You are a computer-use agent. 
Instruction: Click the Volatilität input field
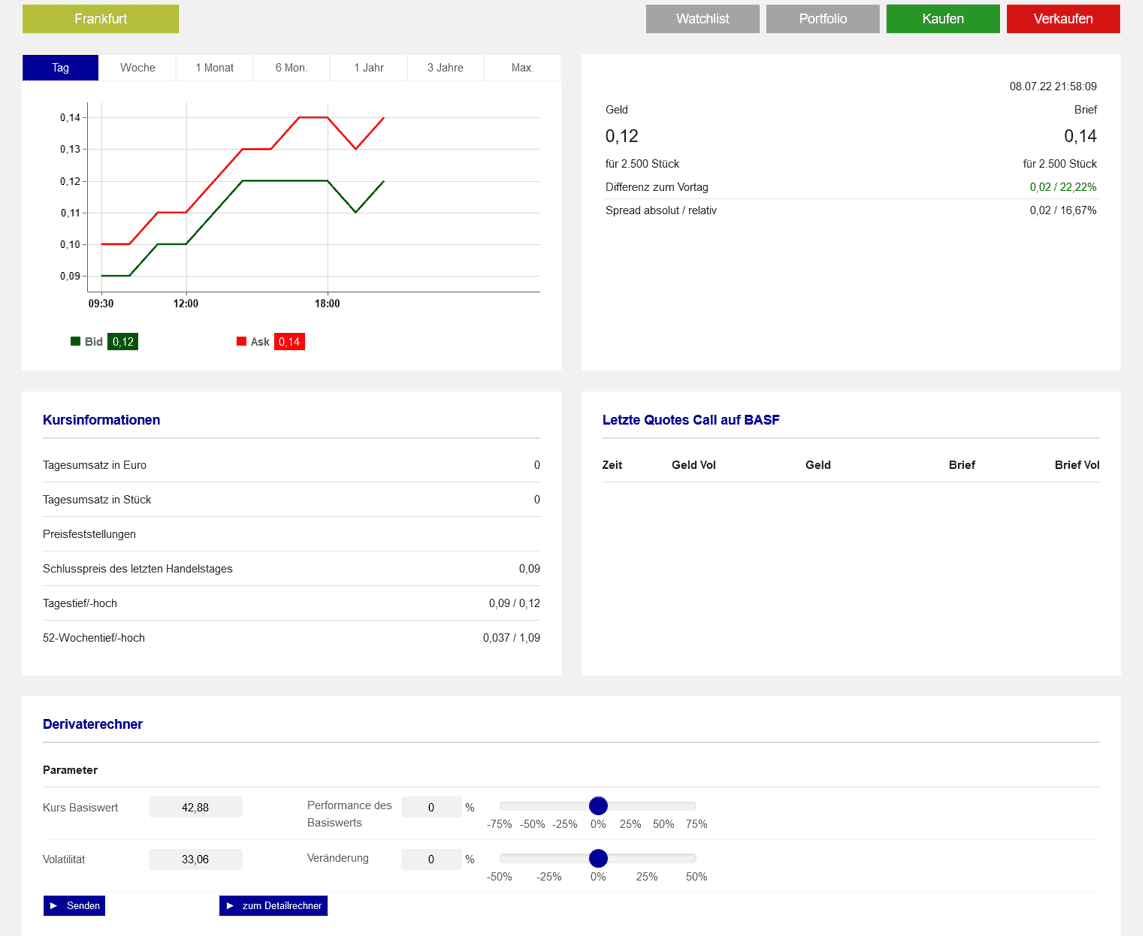tap(196, 859)
